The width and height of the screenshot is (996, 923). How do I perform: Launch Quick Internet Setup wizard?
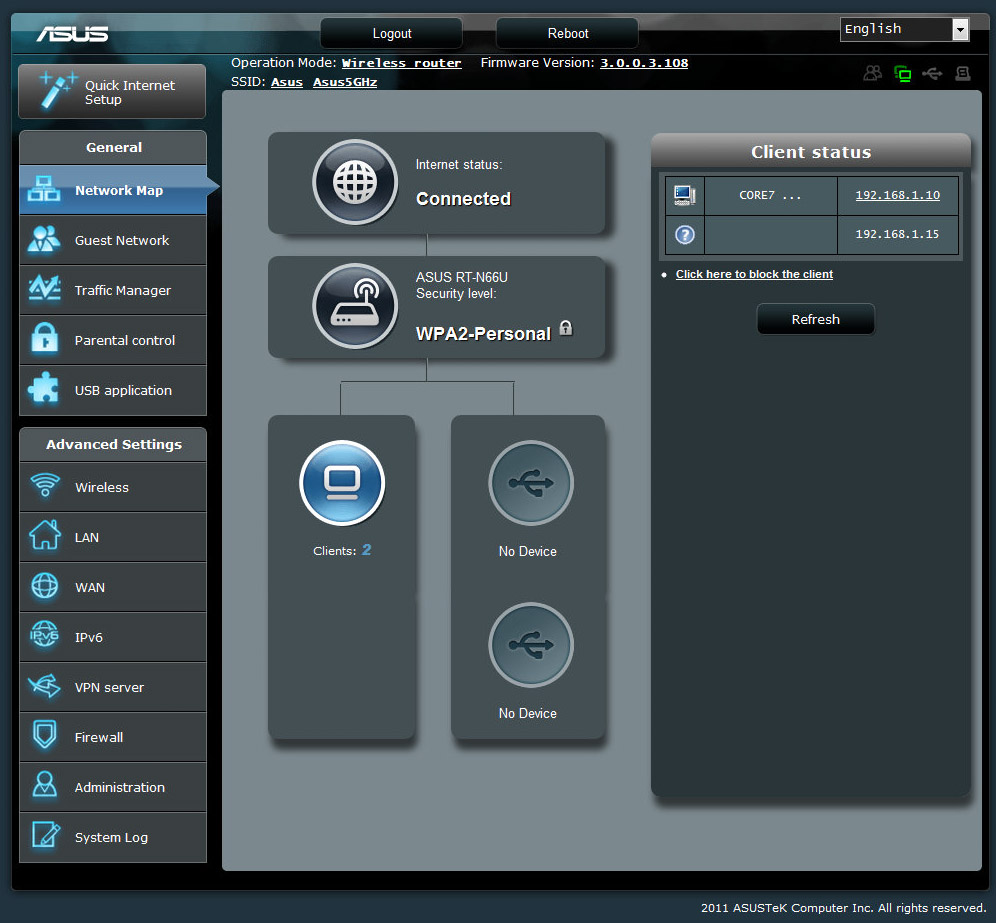click(112, 92)
